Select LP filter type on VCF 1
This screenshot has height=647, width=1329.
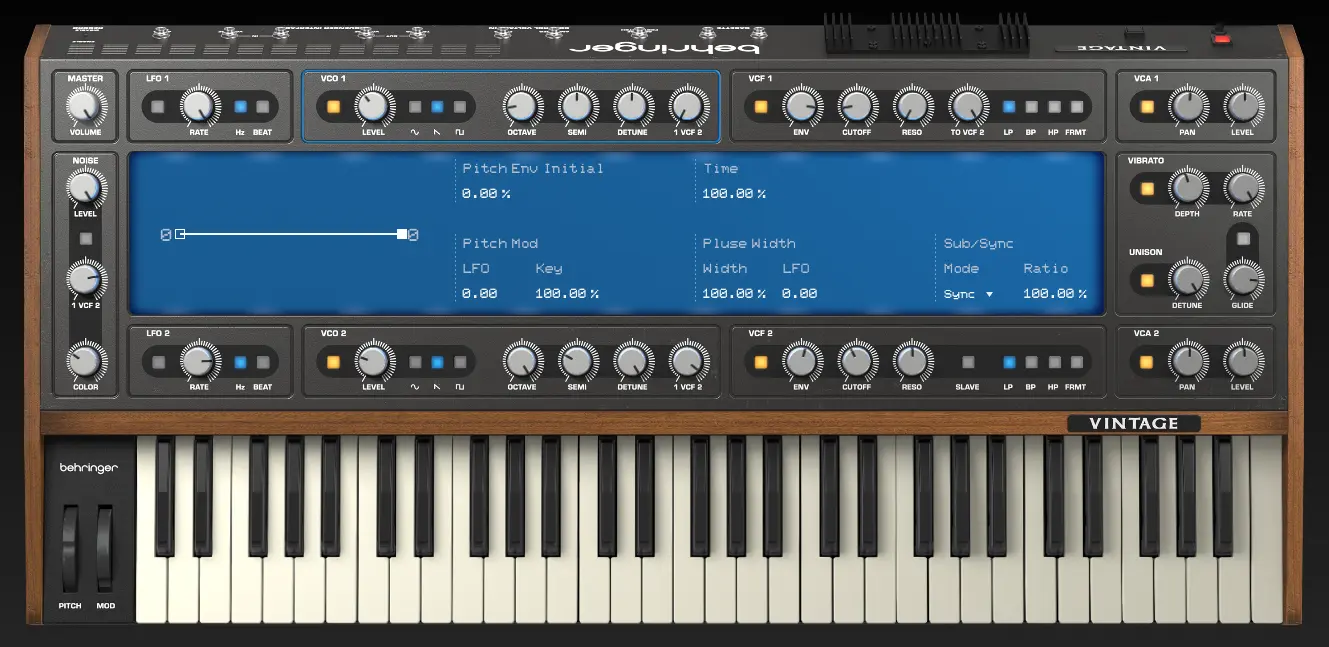click(1008, 106)
